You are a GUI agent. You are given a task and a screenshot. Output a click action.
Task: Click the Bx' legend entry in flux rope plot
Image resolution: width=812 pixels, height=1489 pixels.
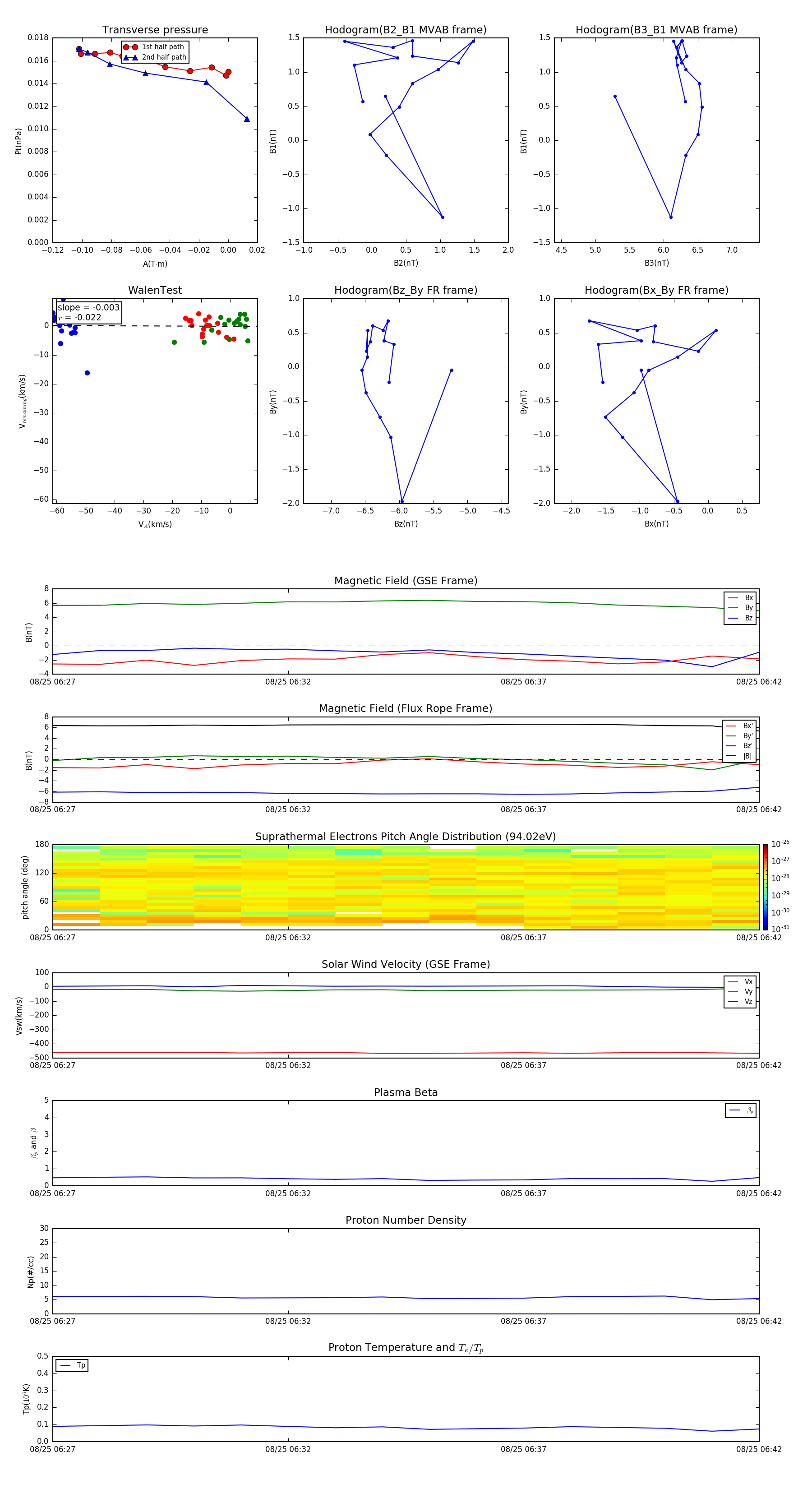point(740,726)
